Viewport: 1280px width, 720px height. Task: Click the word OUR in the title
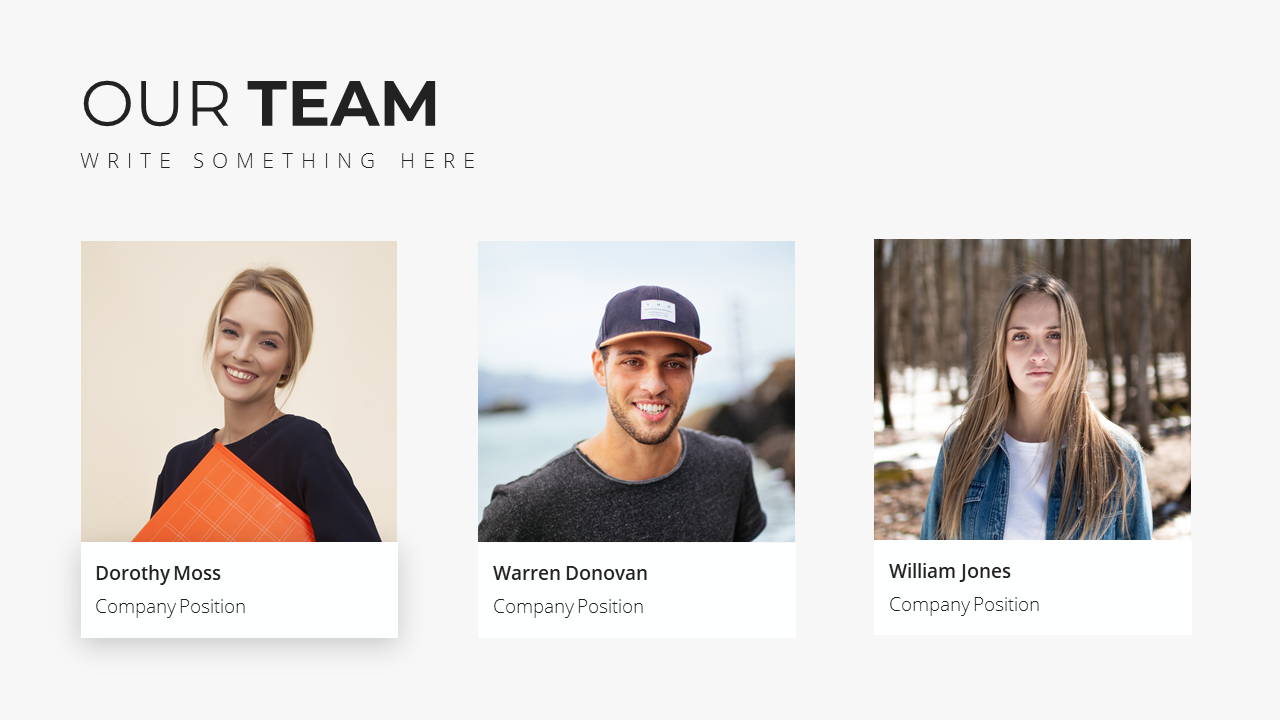pyautogui.click(x=155, y=104)
